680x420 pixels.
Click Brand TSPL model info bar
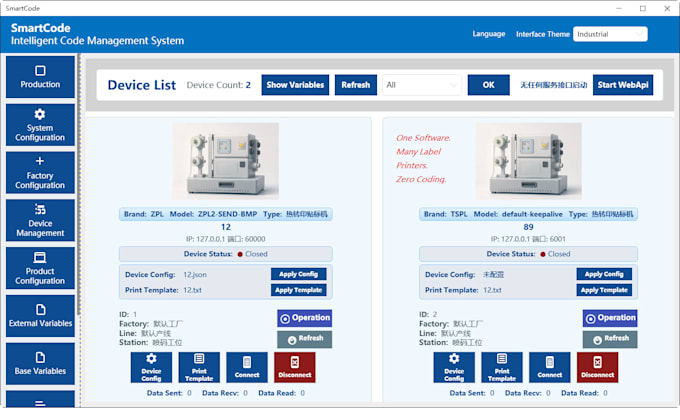click(x=528, y=214)
